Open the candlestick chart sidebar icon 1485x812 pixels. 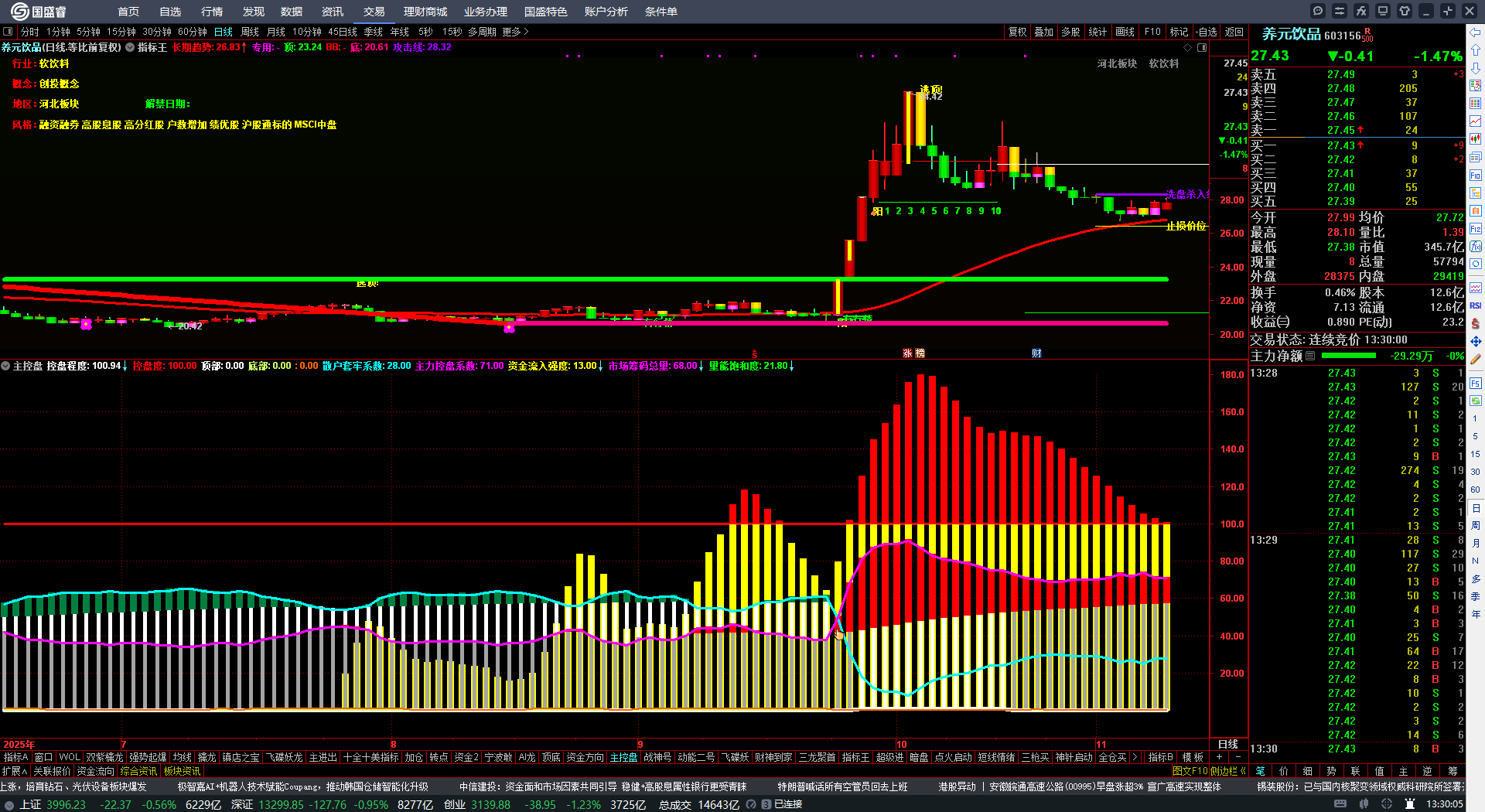pyautogui.click(x=1476, y=139)
